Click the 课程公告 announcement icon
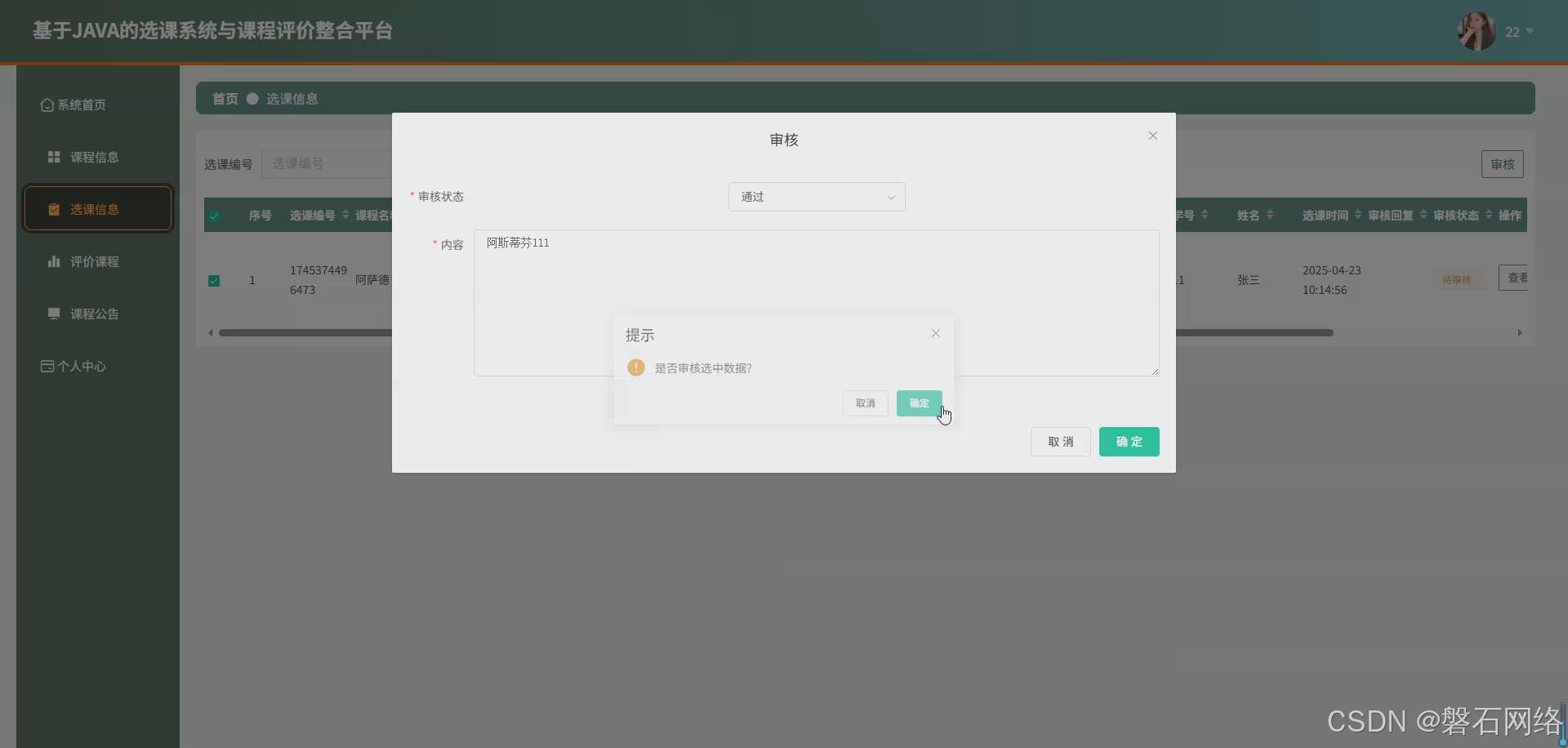 pyautogui.click(x=54, y=314)
